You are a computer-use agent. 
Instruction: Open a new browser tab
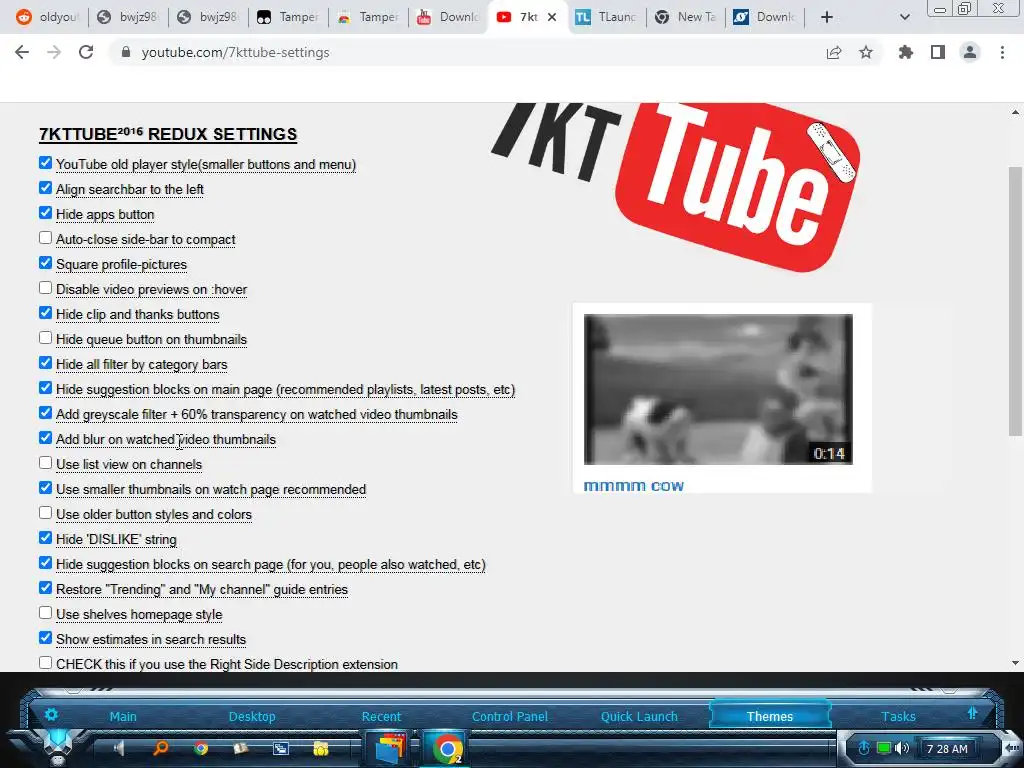point(827,17)
